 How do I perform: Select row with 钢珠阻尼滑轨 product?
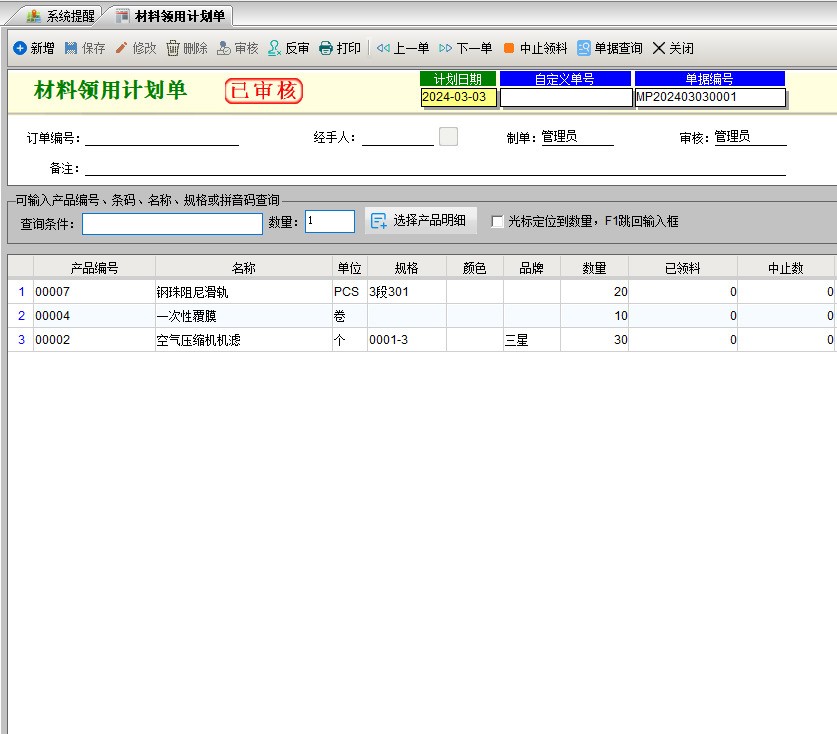[x=192, y=292]
